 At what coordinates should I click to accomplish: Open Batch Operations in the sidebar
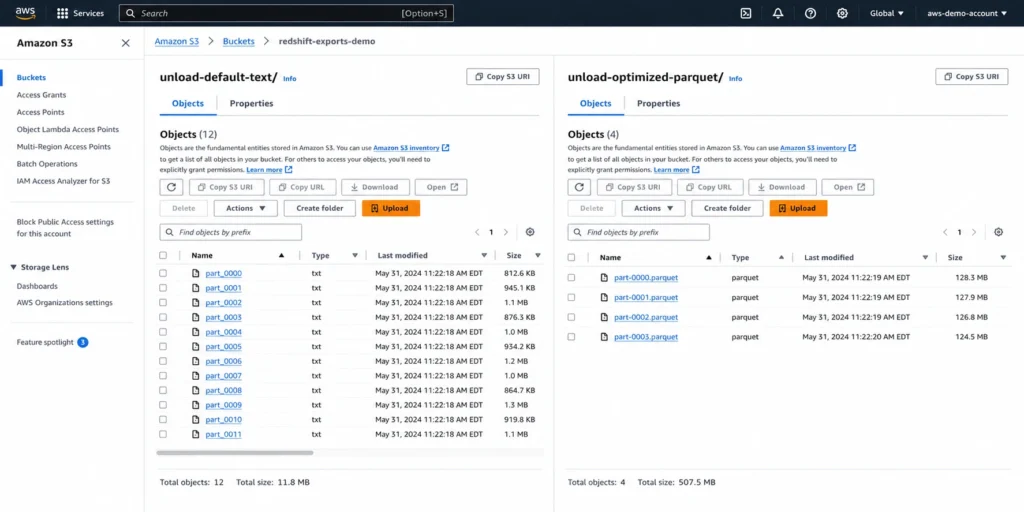(47, 164)
